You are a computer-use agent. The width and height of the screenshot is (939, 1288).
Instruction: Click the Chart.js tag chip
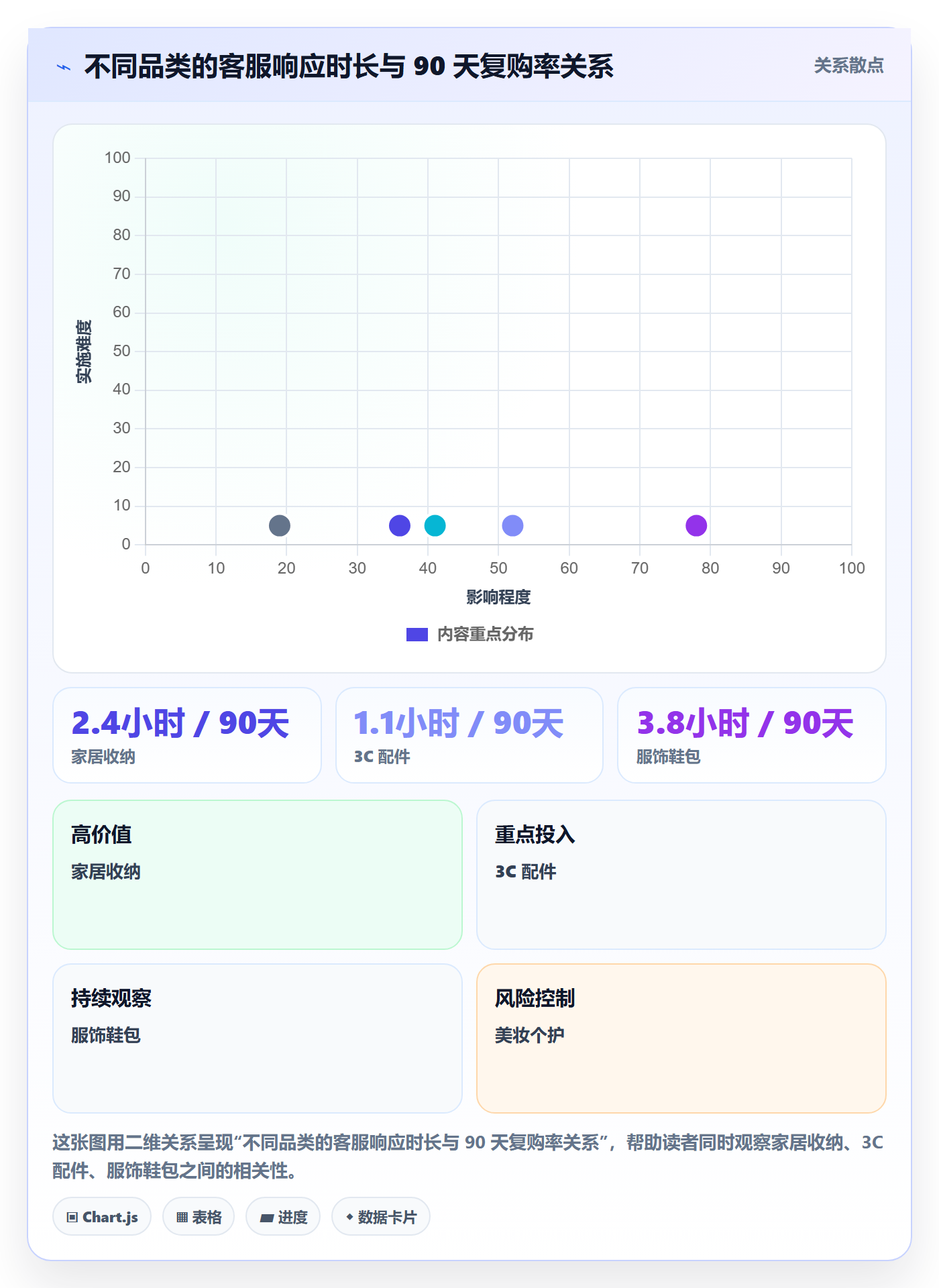click(102, 1217)
